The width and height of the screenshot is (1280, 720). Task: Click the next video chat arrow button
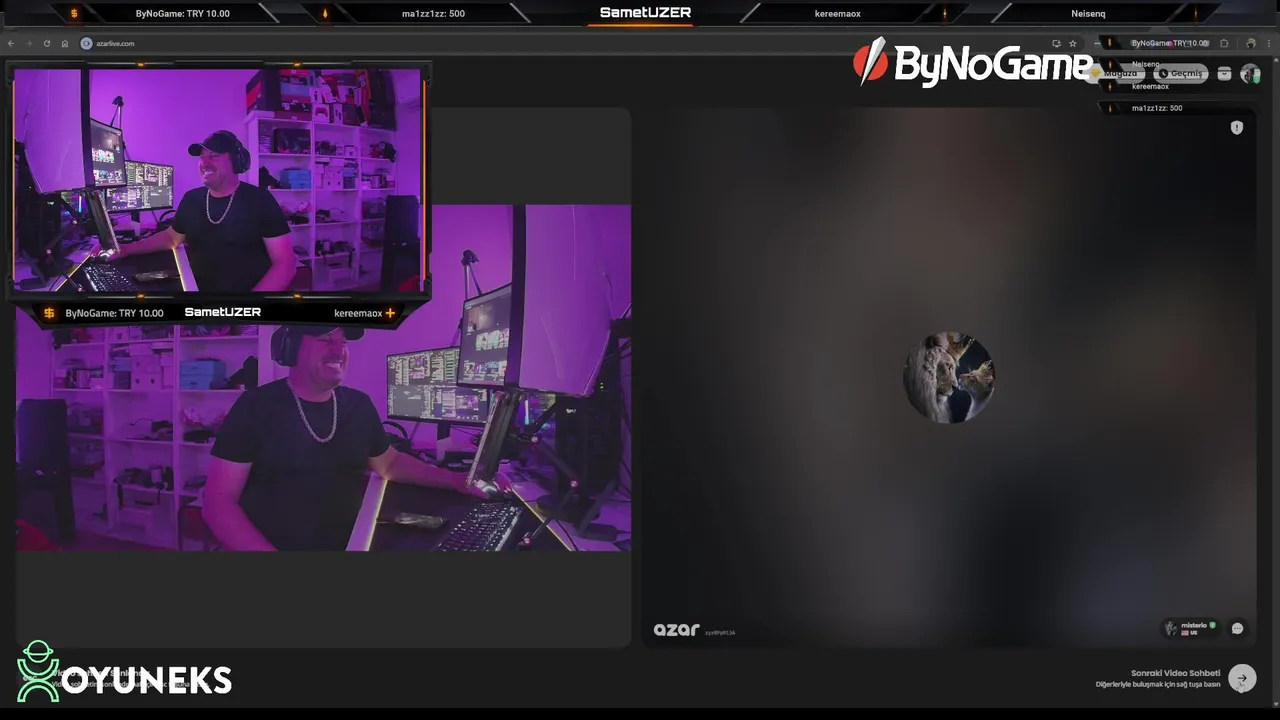coord(1242,678)
